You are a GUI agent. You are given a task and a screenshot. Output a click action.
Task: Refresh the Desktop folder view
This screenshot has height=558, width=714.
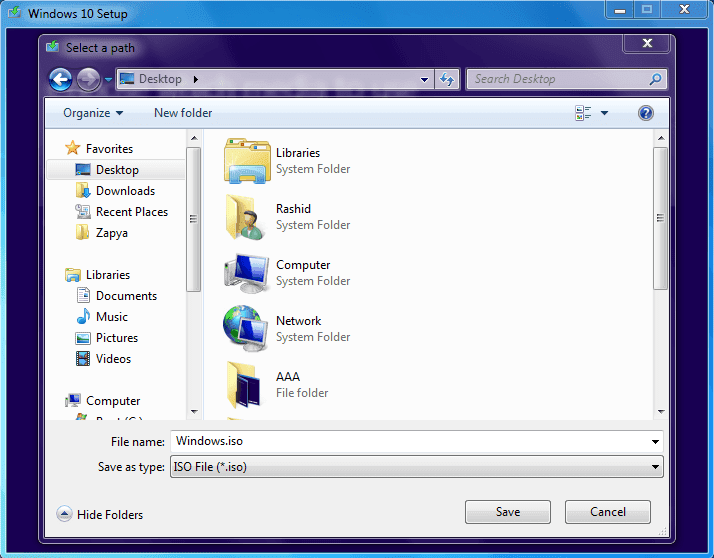(447, 79)
